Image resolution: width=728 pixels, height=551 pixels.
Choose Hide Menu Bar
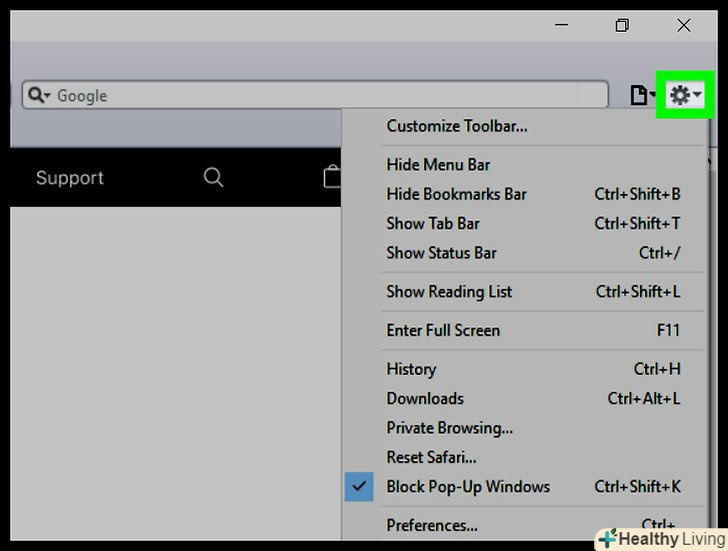click(438, 165)
